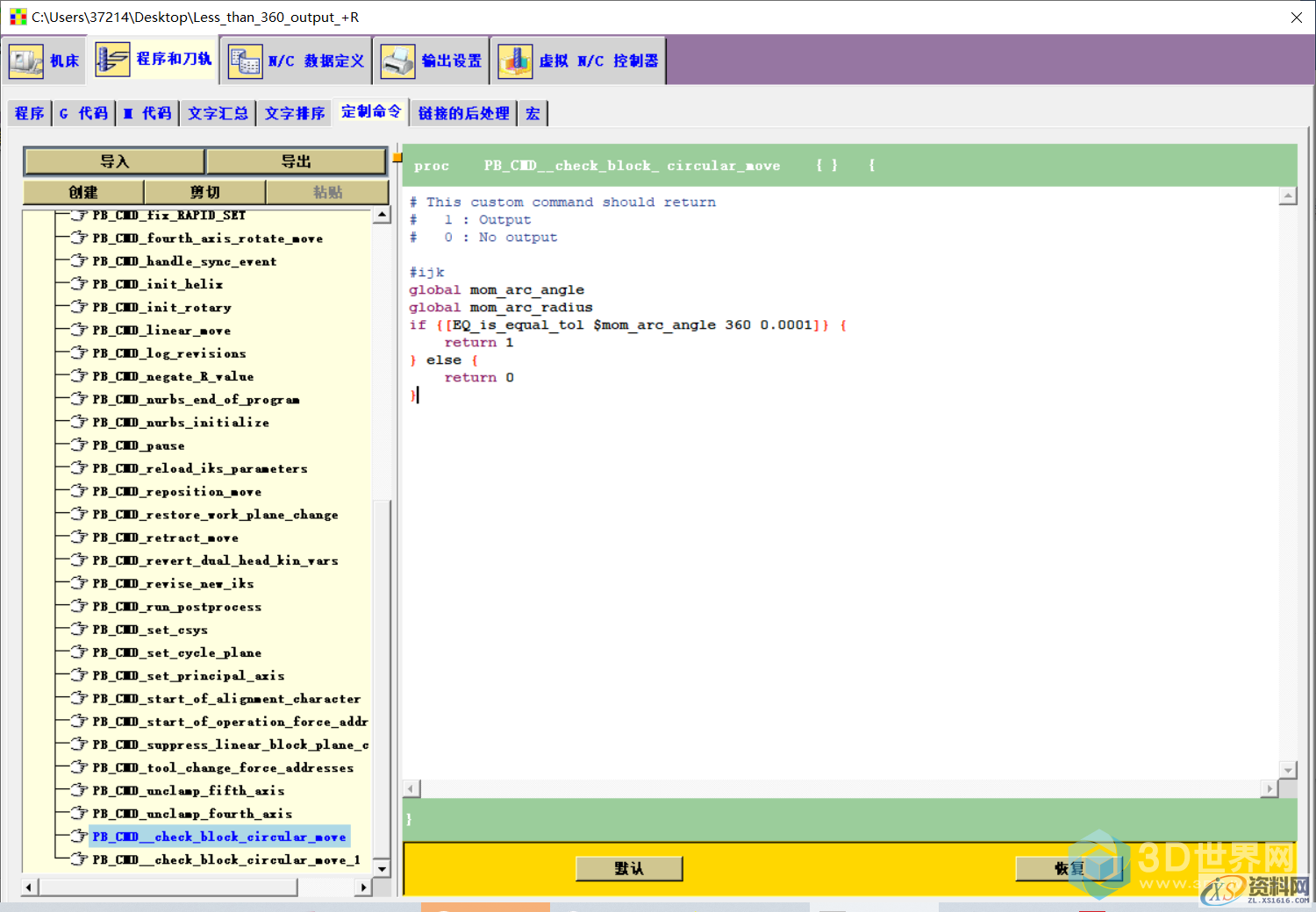Open the 链接的后处理 tab
The width and height of the screenshot is (1316, 912).
463,113
